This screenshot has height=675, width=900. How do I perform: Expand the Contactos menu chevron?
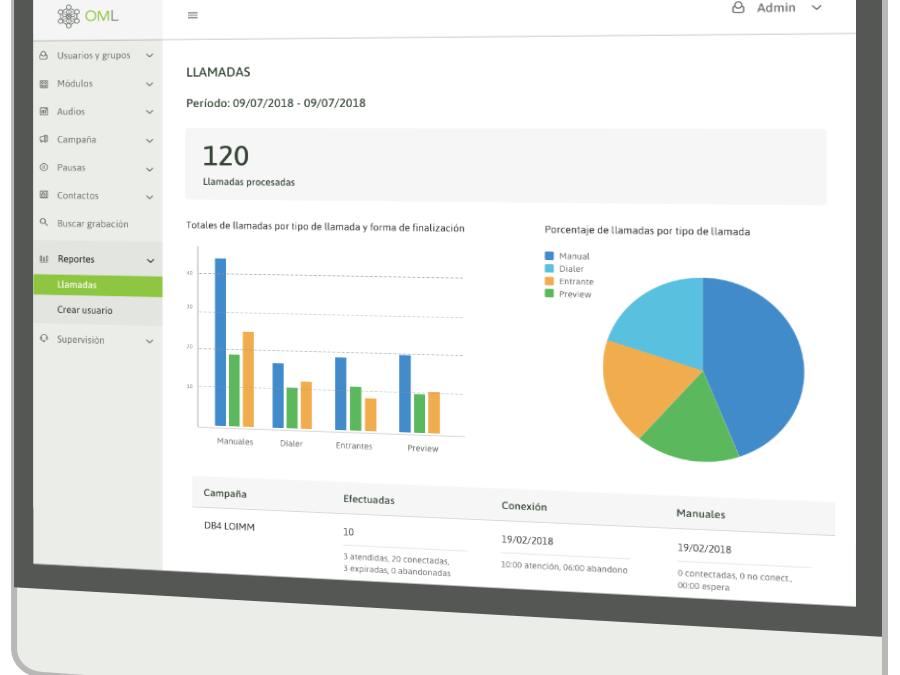tap(150, 197)
